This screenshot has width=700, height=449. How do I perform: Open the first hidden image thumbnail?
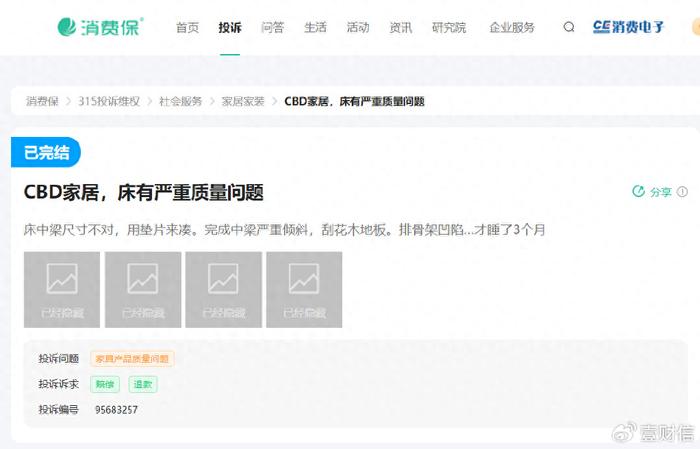(x=62, y=290)
